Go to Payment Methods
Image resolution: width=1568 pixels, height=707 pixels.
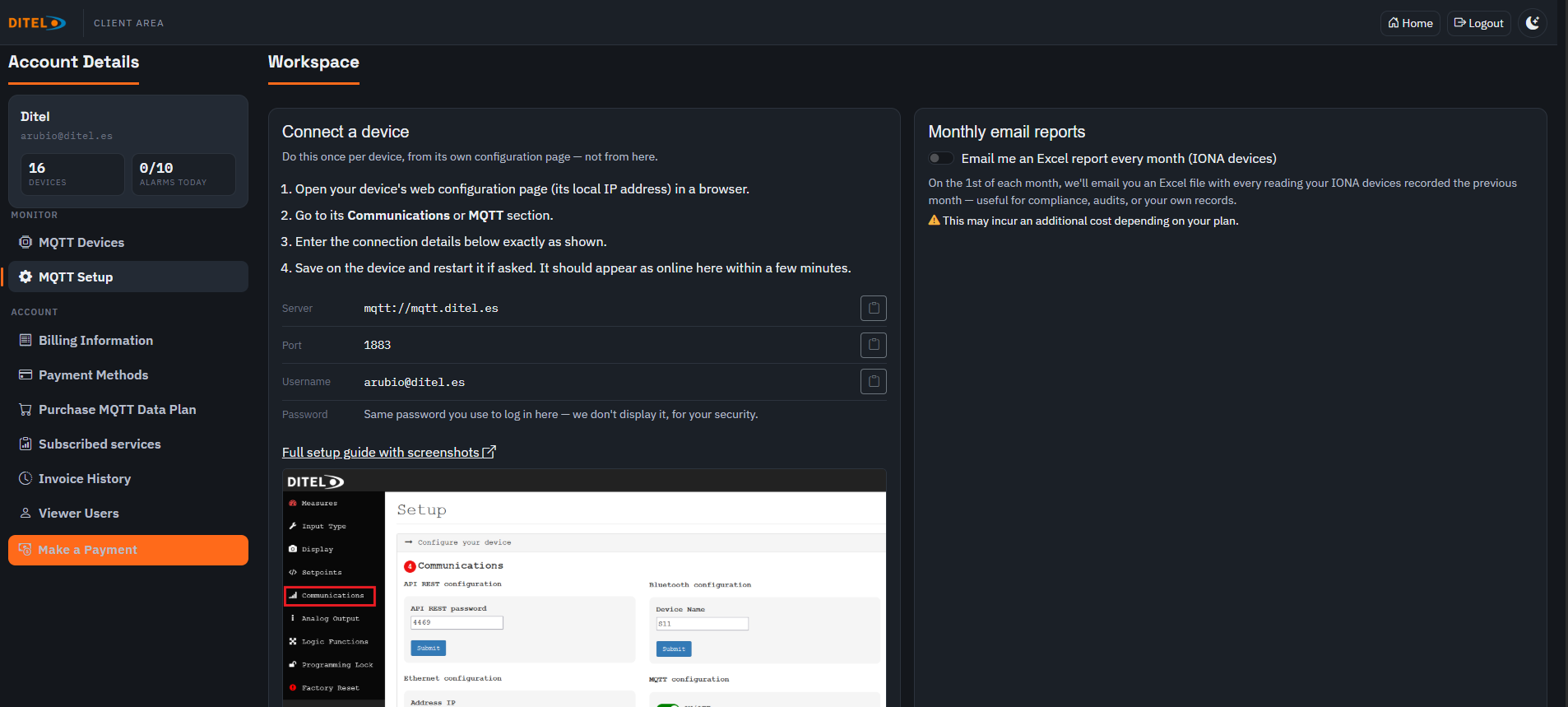pos(128,374)
